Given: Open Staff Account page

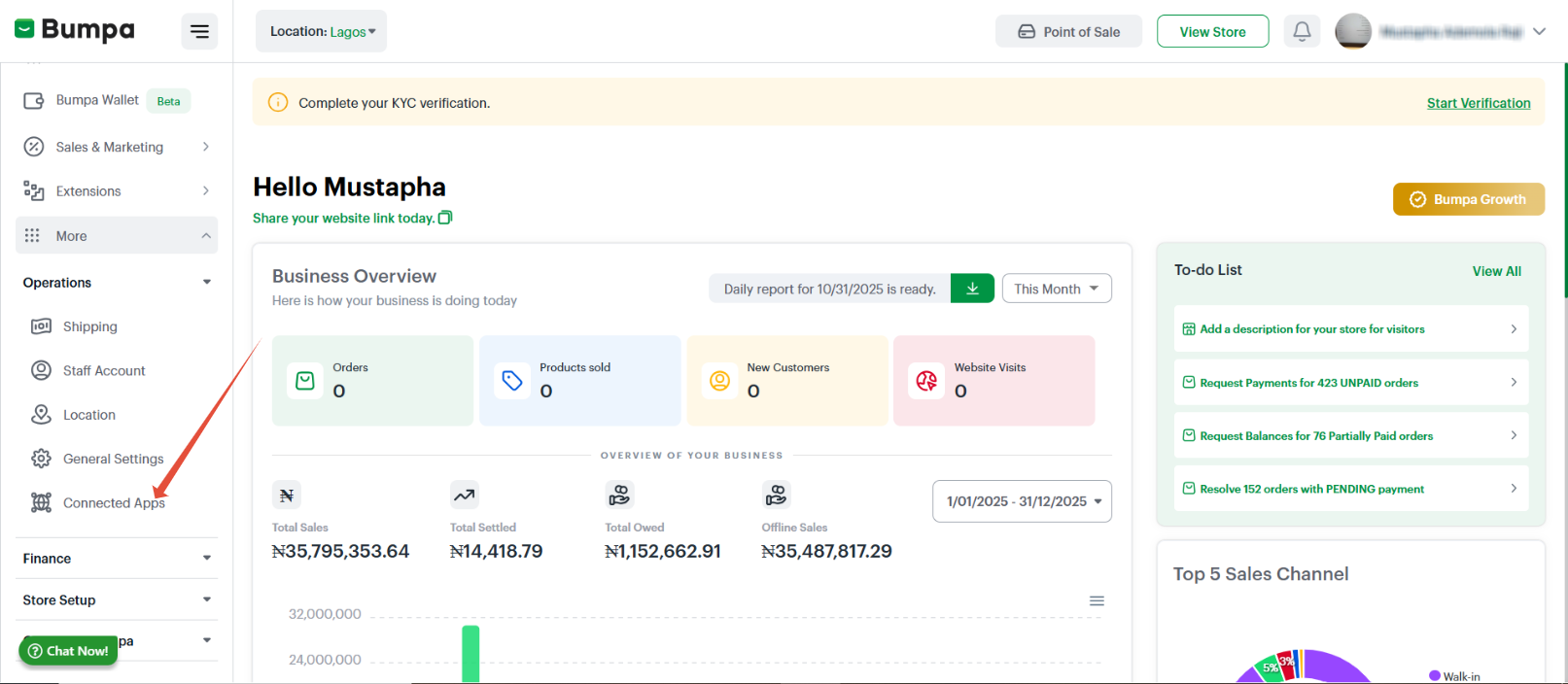Looking at the screenshot, I should tap(104, 370).
